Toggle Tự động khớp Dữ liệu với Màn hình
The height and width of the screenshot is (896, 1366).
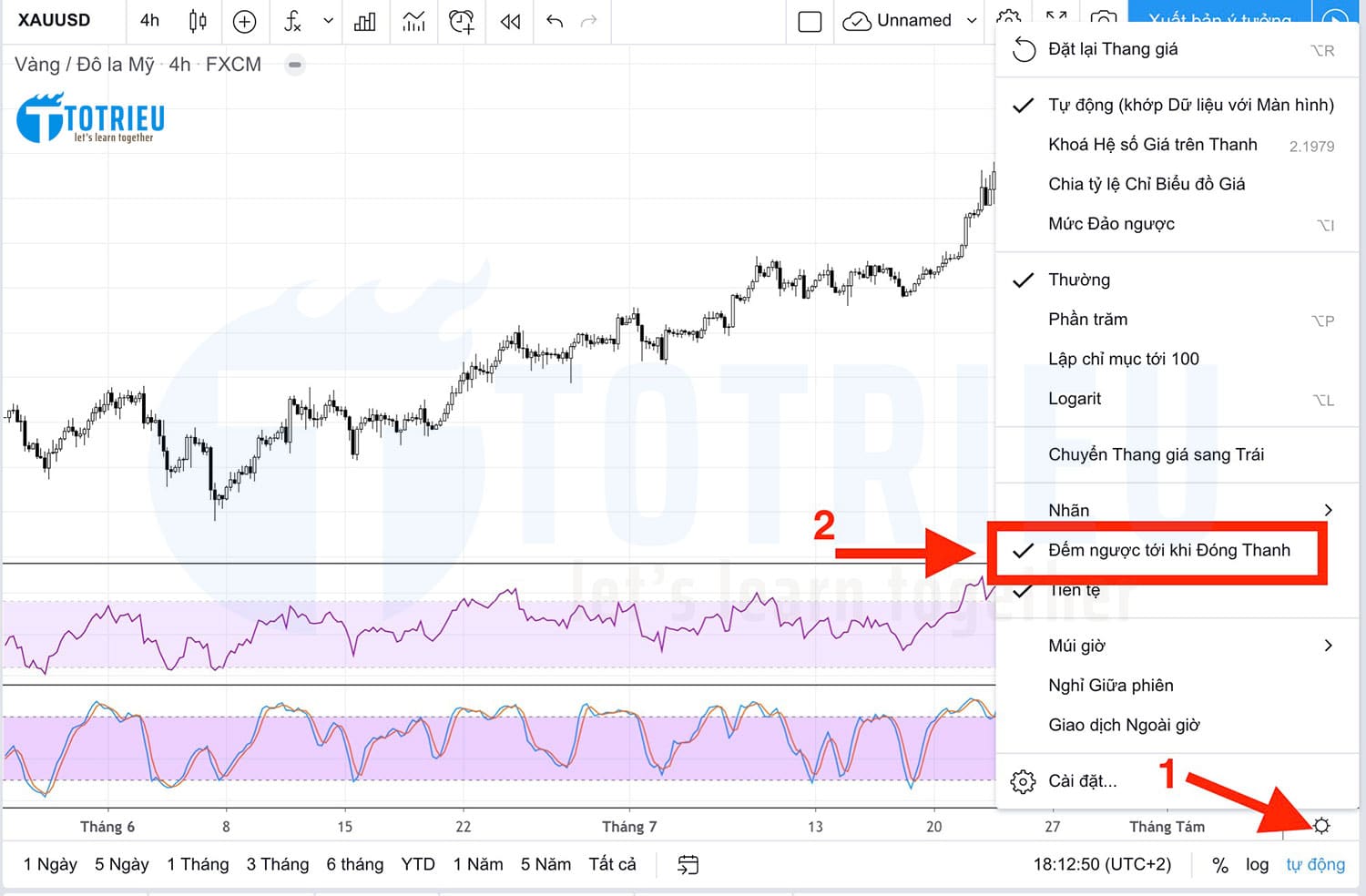[x=1177, y=105]
